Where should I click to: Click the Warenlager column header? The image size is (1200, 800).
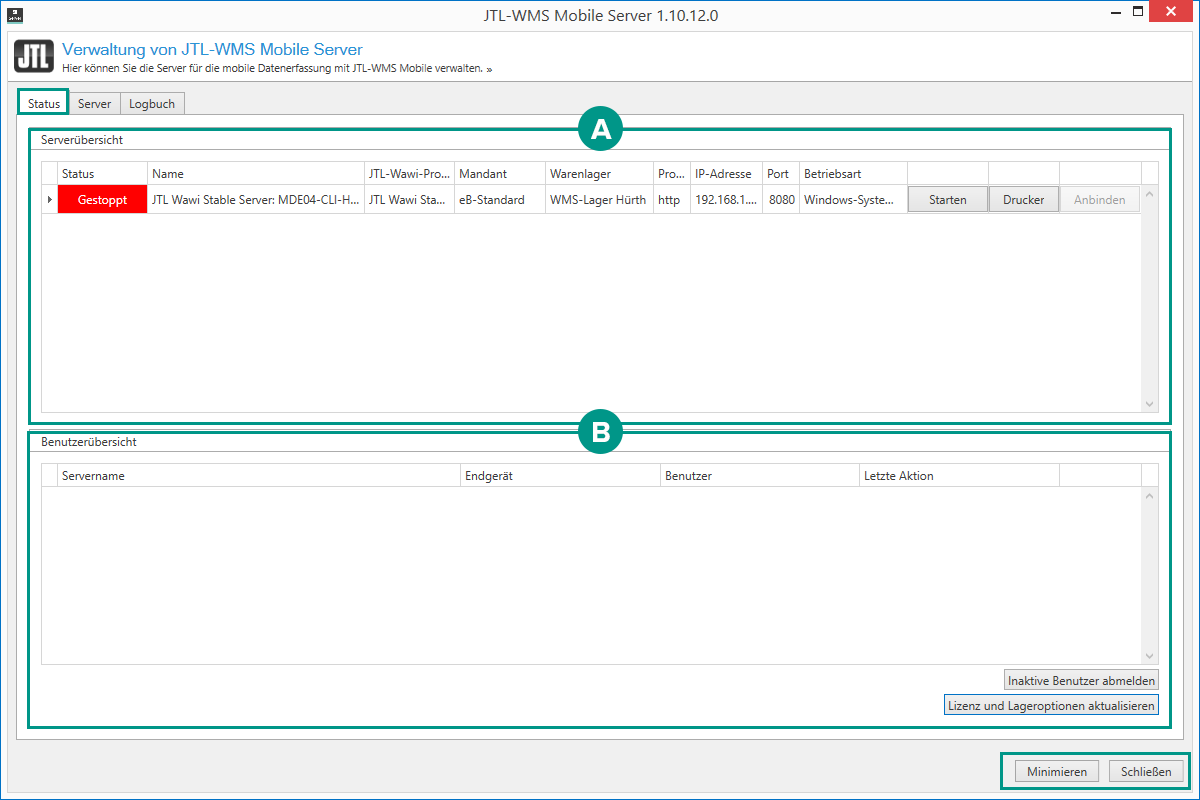598,174
